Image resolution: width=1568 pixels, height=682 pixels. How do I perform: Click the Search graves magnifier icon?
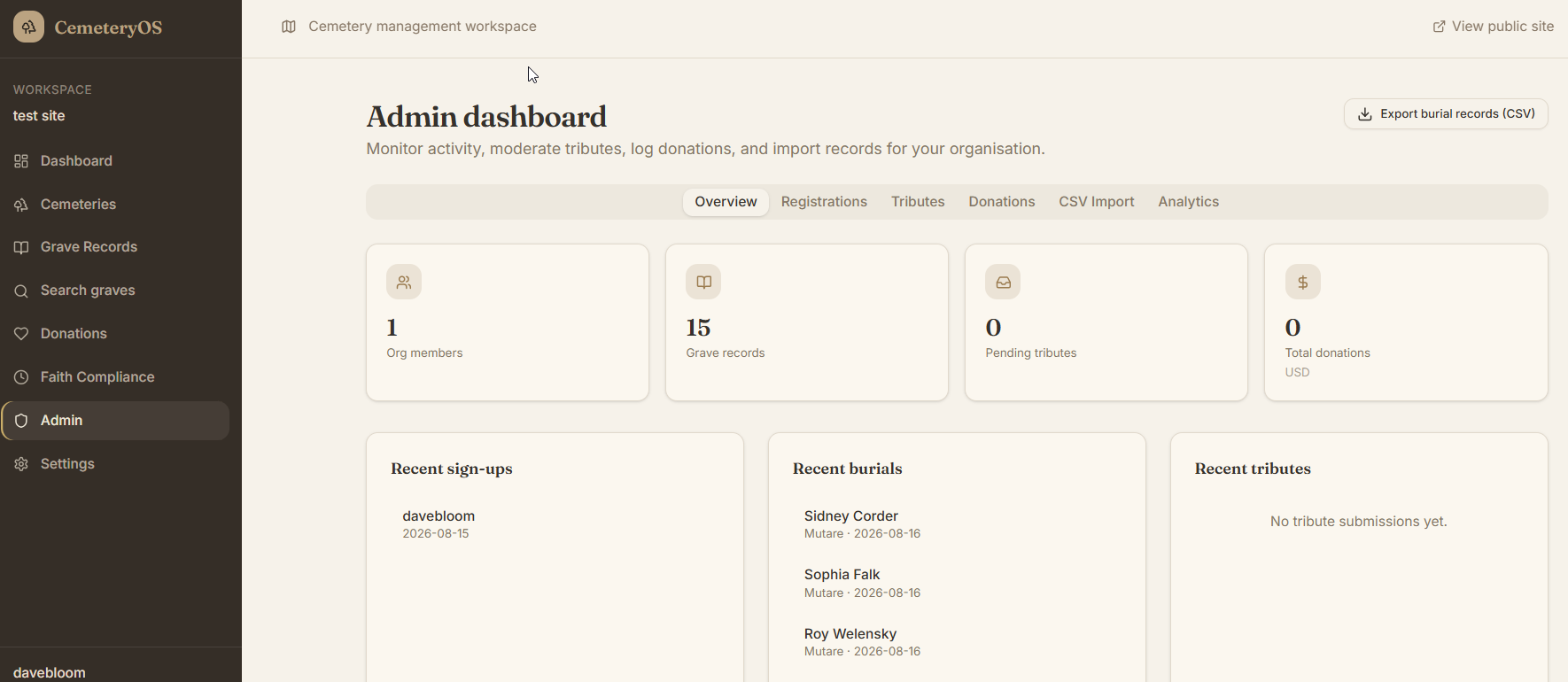coord(21,291)
